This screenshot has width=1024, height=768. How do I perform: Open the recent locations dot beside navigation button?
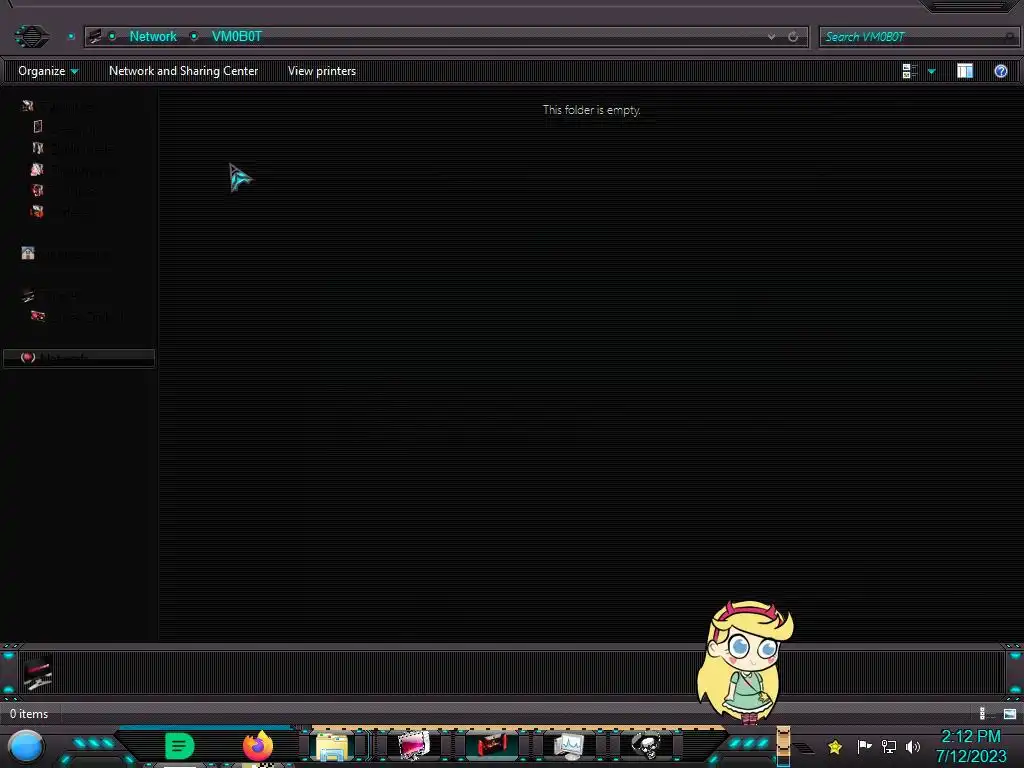tap(71, 37)
